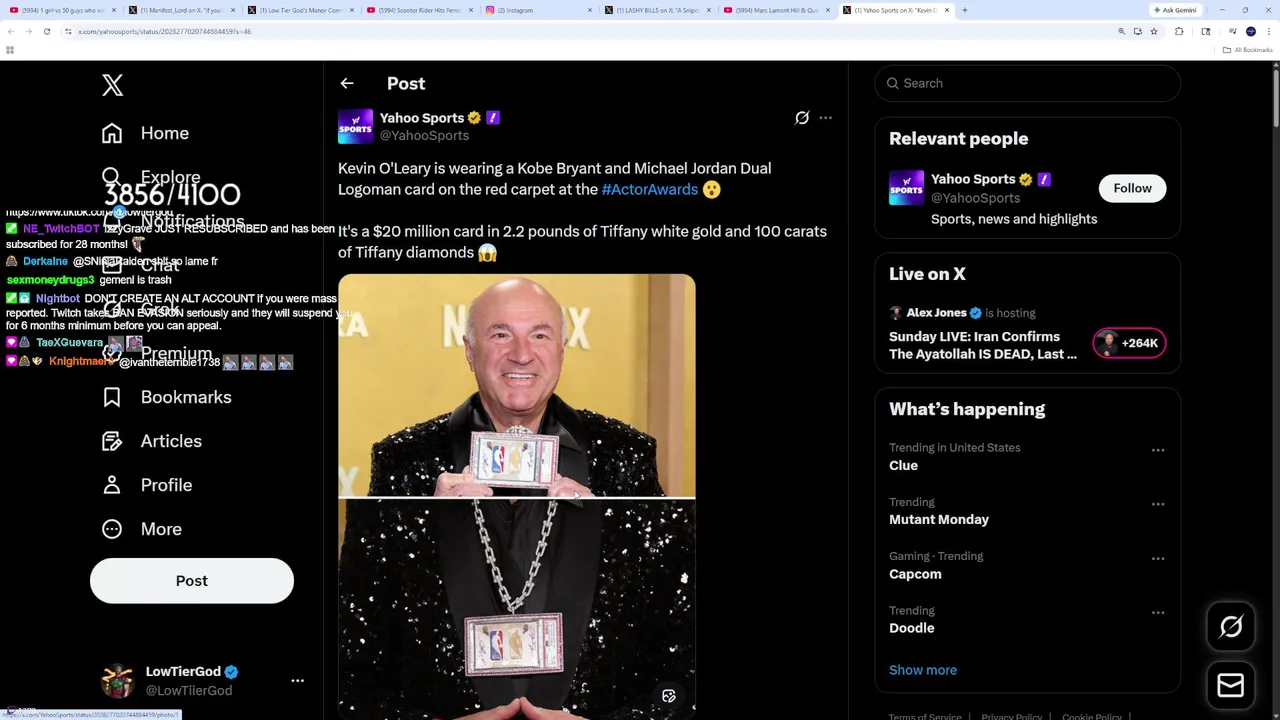Reload the page

click(46, 31)
